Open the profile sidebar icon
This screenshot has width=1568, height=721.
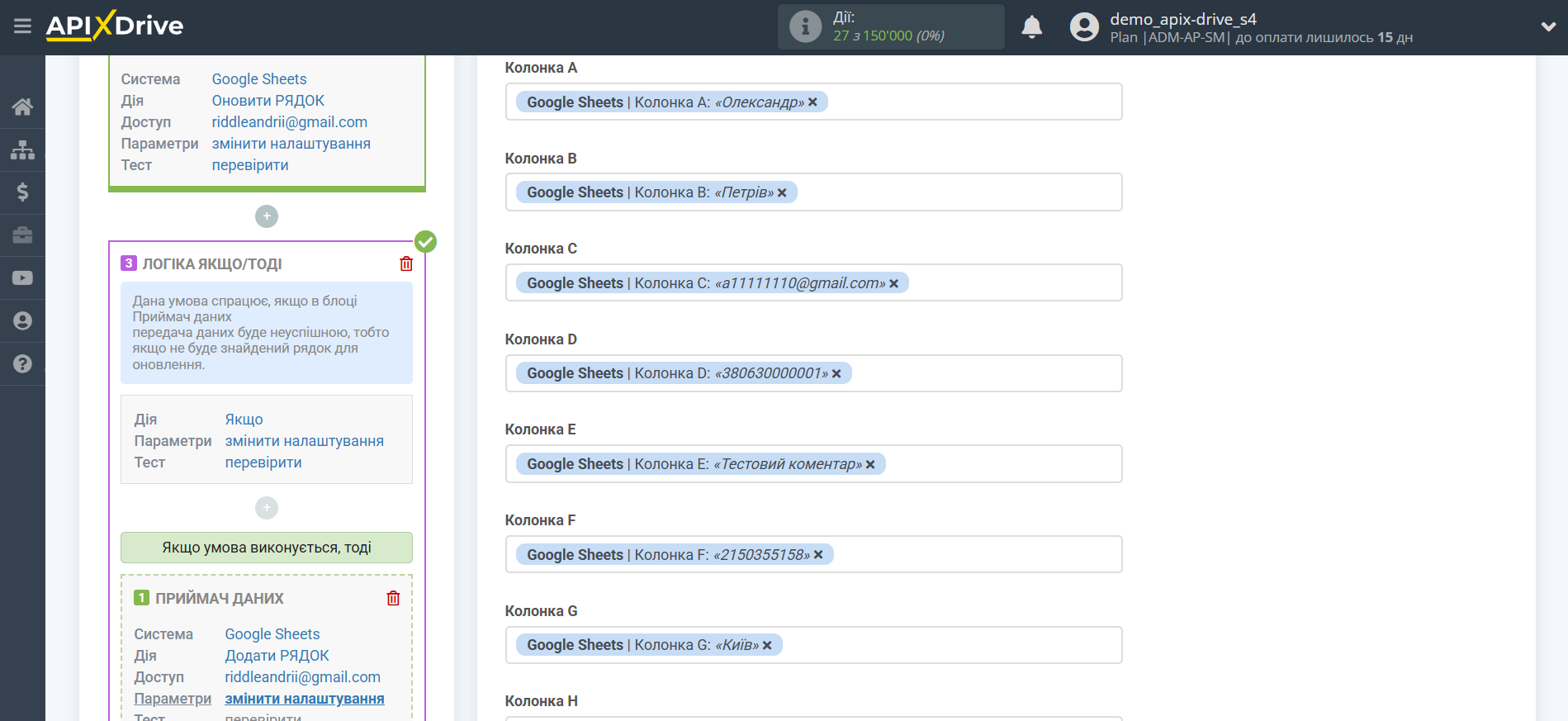[x=22, y=321]
